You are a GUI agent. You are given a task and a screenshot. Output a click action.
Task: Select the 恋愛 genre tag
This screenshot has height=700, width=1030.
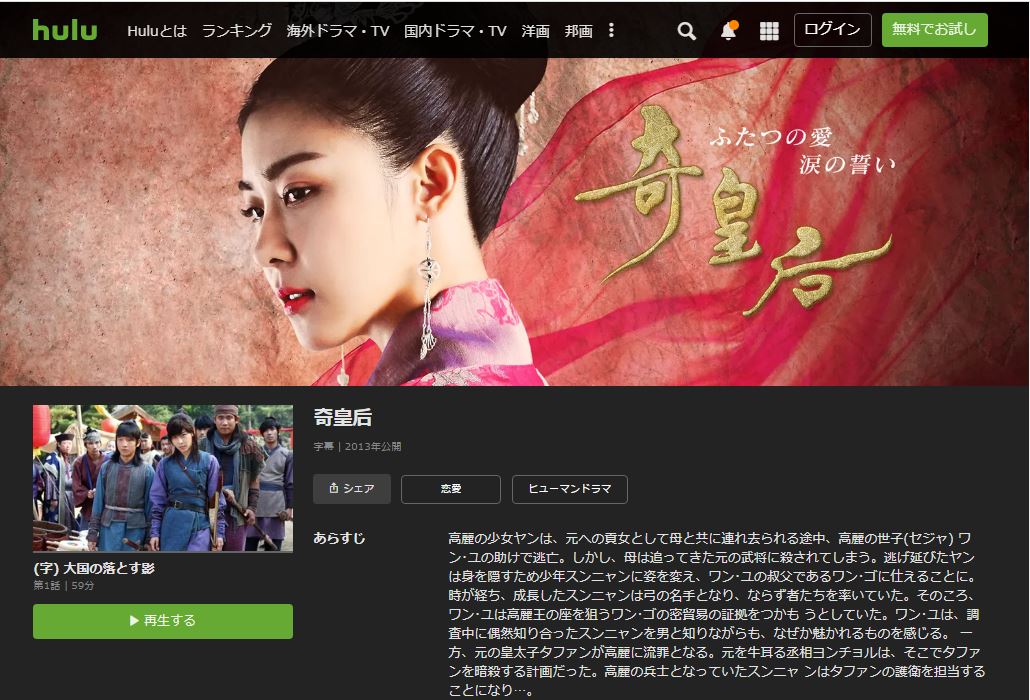[451, 489]
